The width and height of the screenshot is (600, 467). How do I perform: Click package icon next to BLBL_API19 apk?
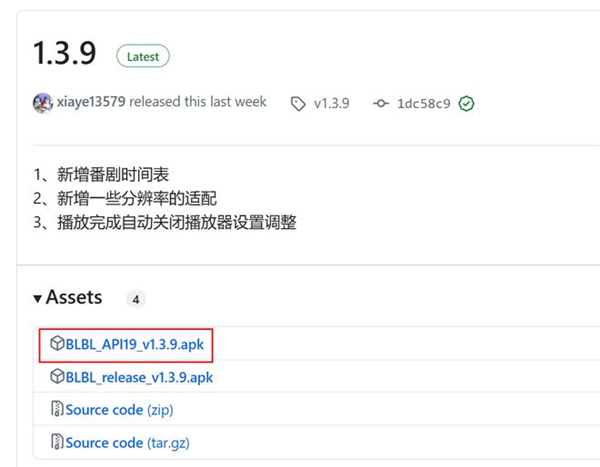pos(57,344)
